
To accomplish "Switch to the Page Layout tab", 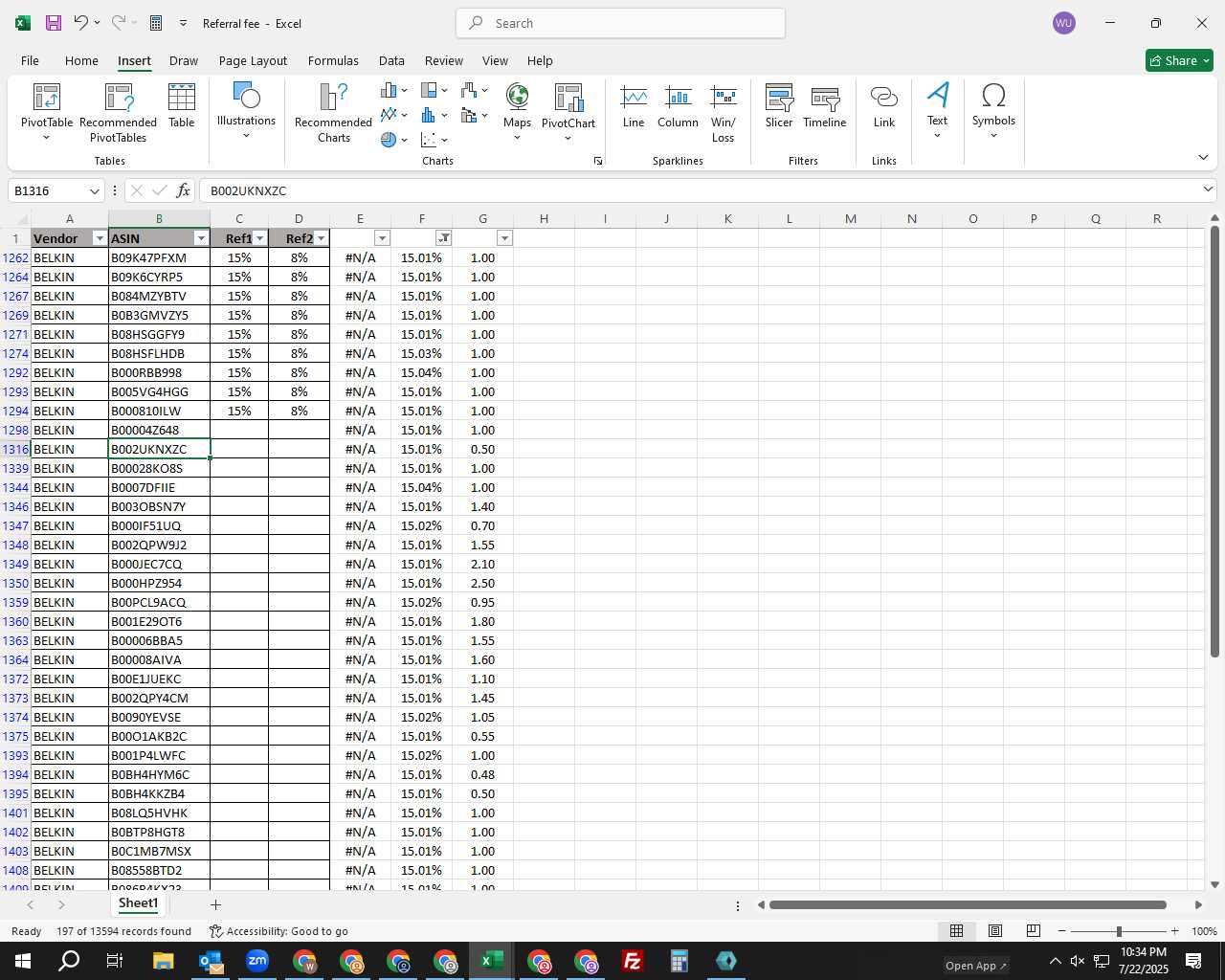I will (253, 60).
